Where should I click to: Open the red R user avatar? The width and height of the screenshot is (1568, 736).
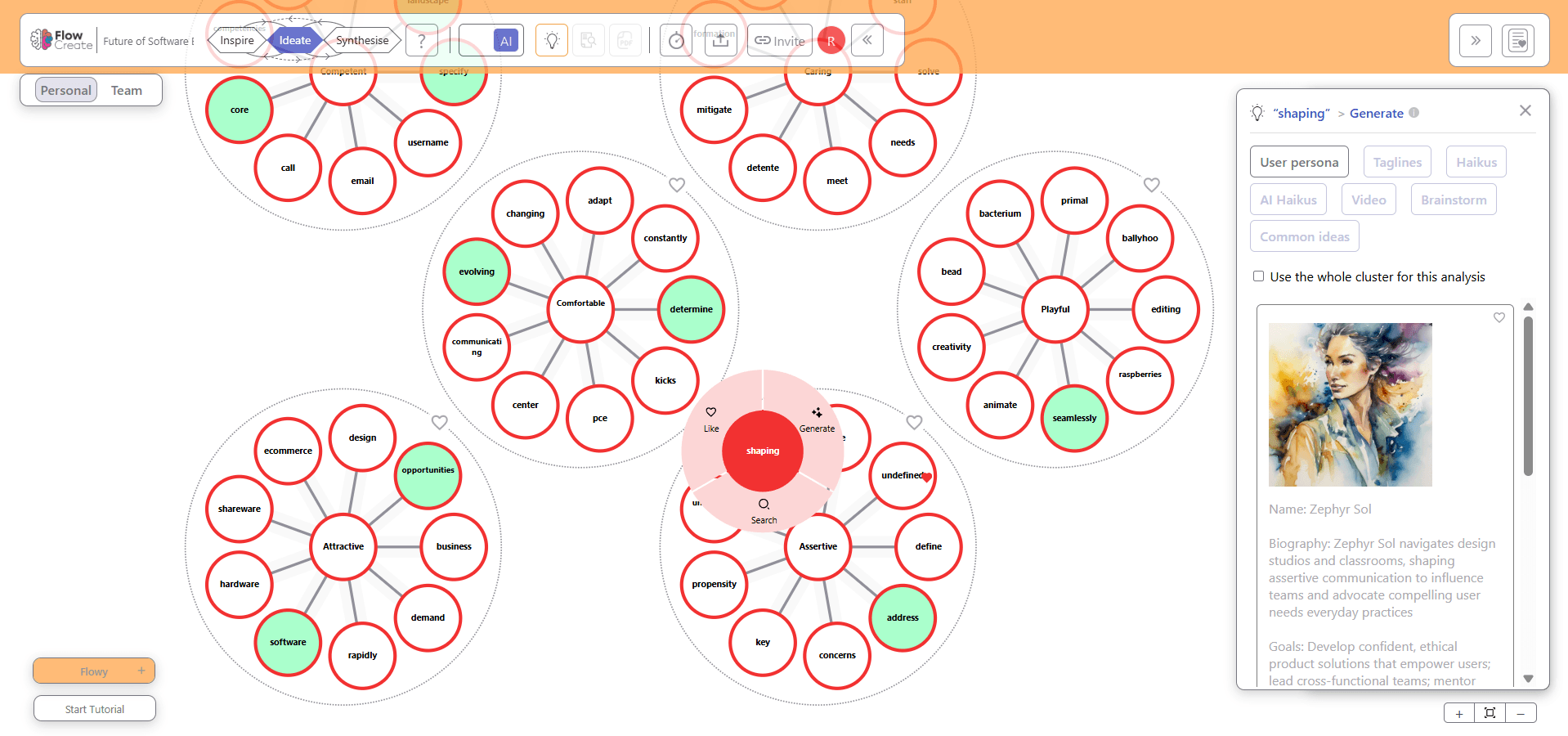click(x=831, y=40)
